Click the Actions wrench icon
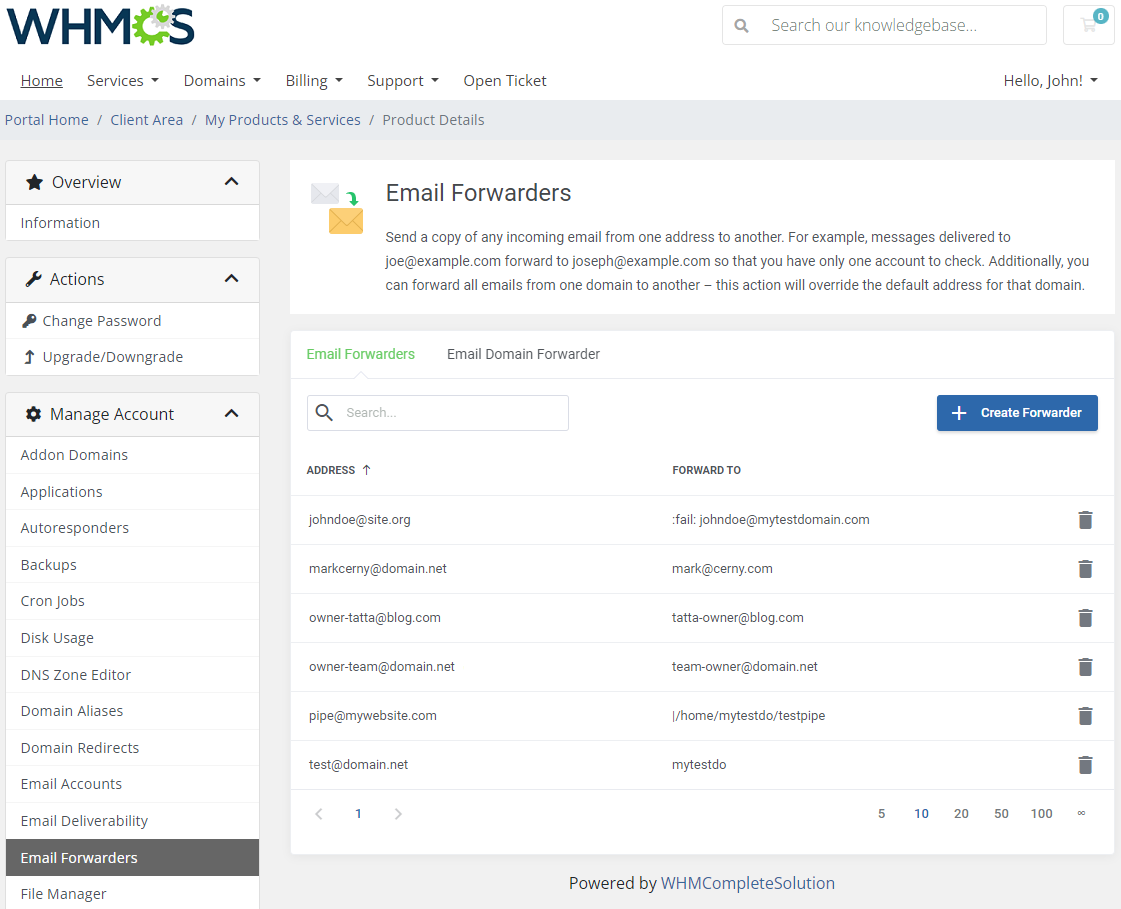The height and width of the screenshot is (909, 1121). pyautogui.click(x=34, y=279)
